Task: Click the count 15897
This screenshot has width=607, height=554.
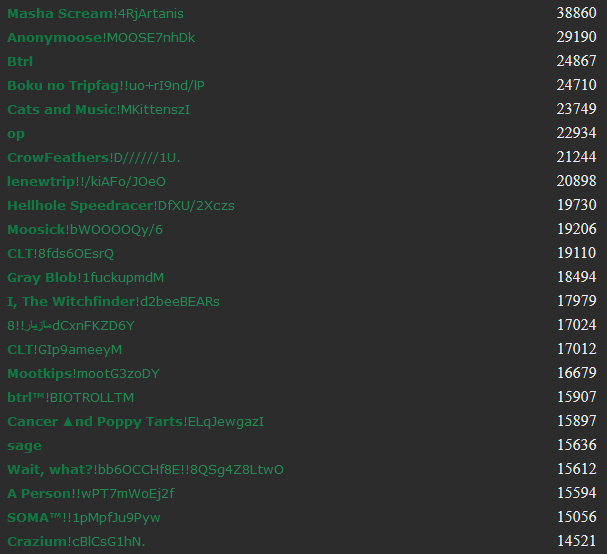Action: point(576,421)
